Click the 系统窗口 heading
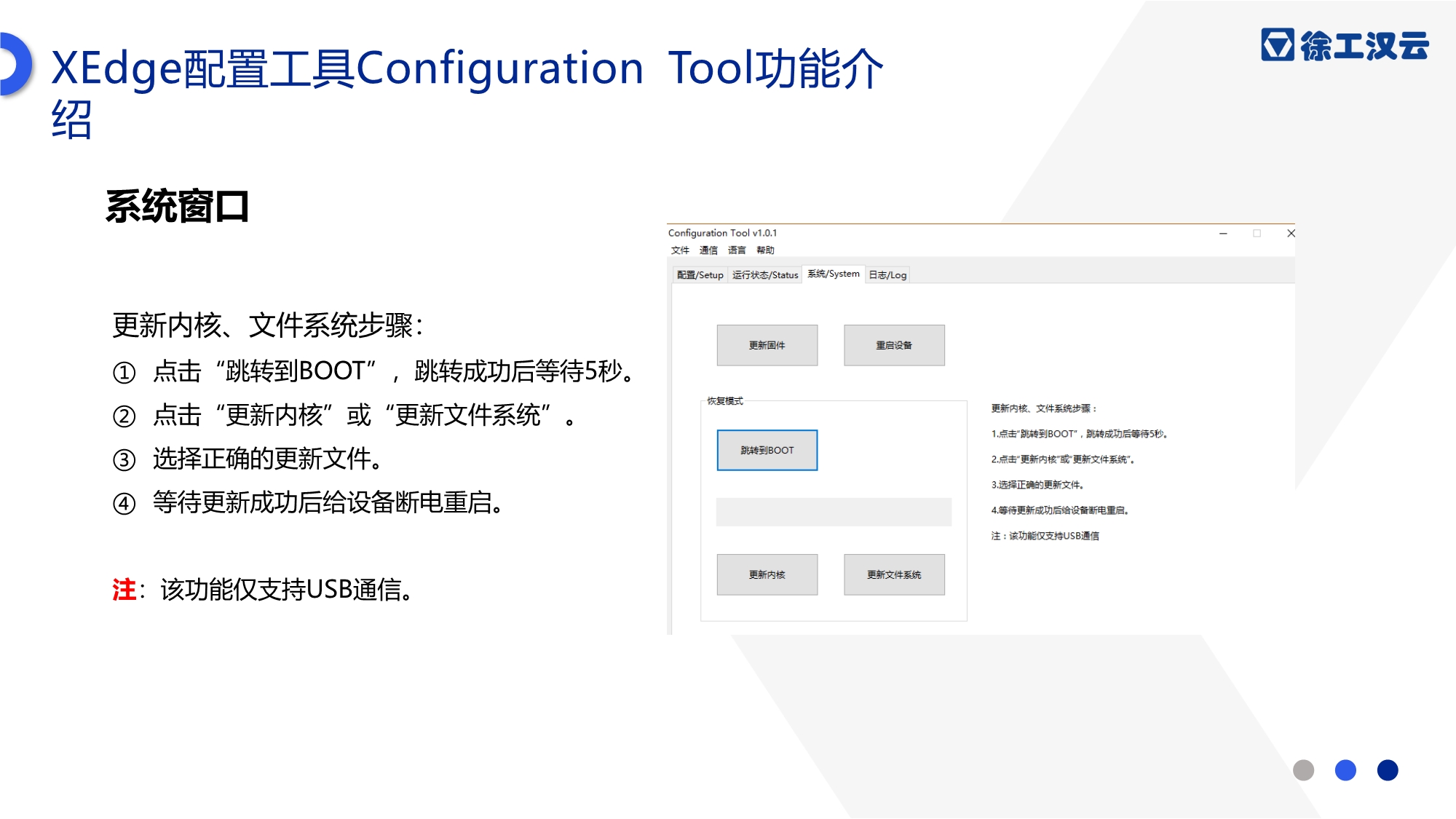Screen dimensions: 1456x819 pos(178,206)
